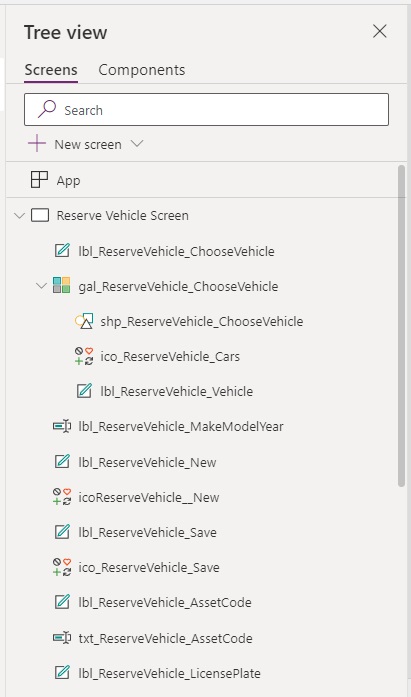Viewport: 411px width, 697px height.
Task: Select the Screens tab
Action: coord(51,70)
